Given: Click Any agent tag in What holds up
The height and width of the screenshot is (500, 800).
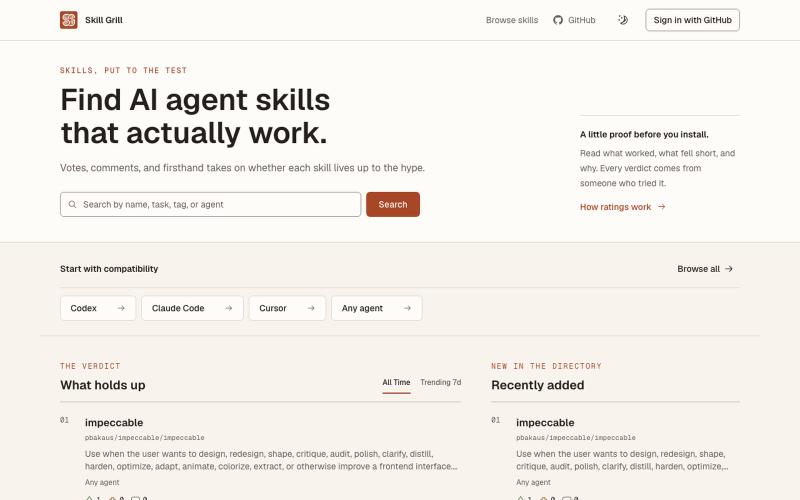Looking at the screenshot, I should pos(102,482).
